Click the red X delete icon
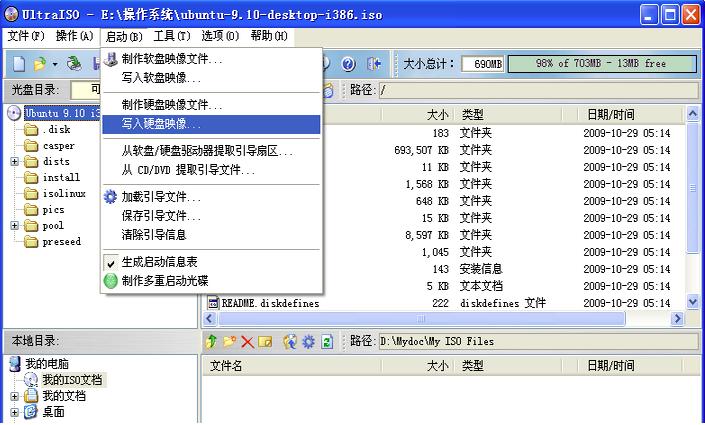 pos(247,342)
